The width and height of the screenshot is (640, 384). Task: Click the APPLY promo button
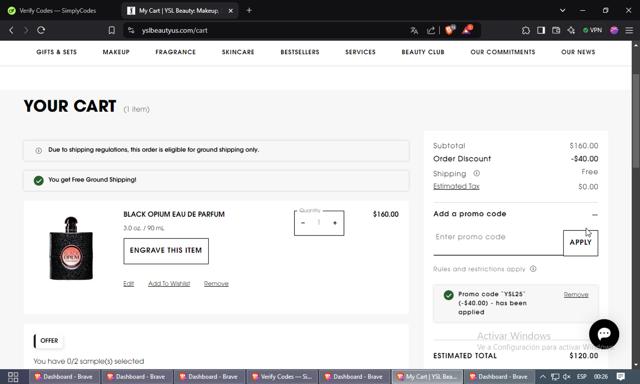coord(580,243)
